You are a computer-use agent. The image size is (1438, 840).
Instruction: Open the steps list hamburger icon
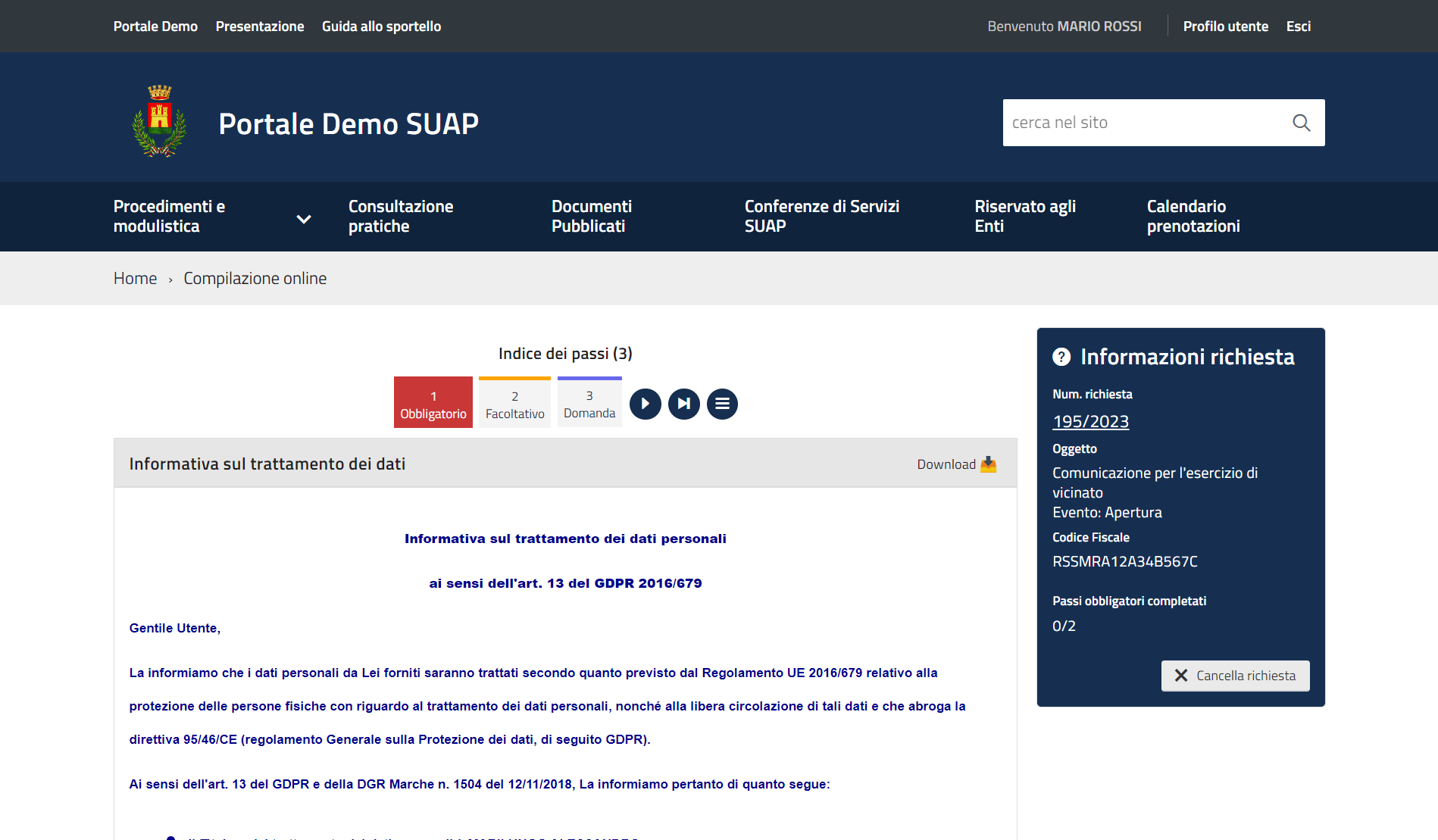[x=722, y=404]
